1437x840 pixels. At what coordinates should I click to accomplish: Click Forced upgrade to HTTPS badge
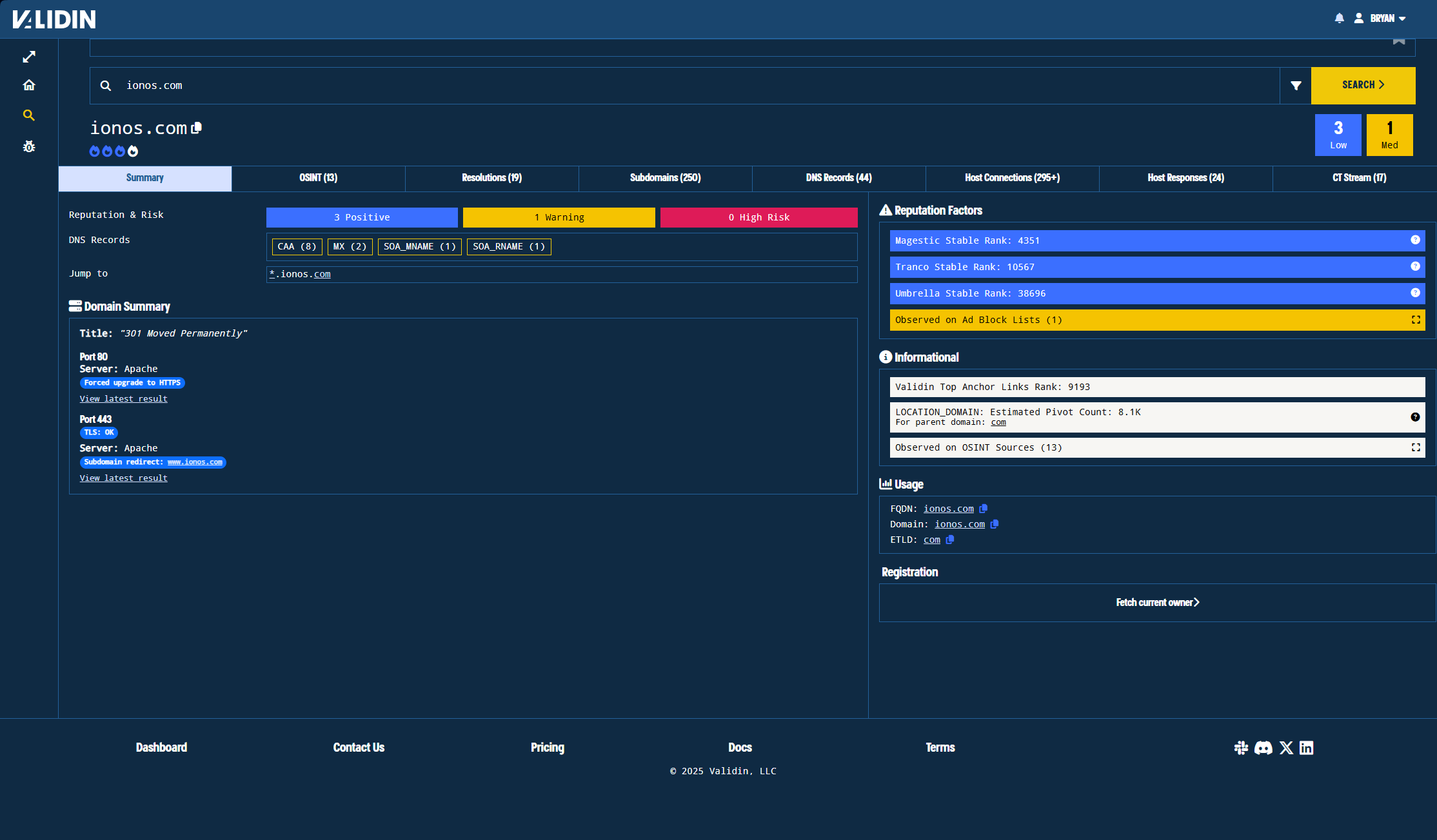[x=132, y=383]
